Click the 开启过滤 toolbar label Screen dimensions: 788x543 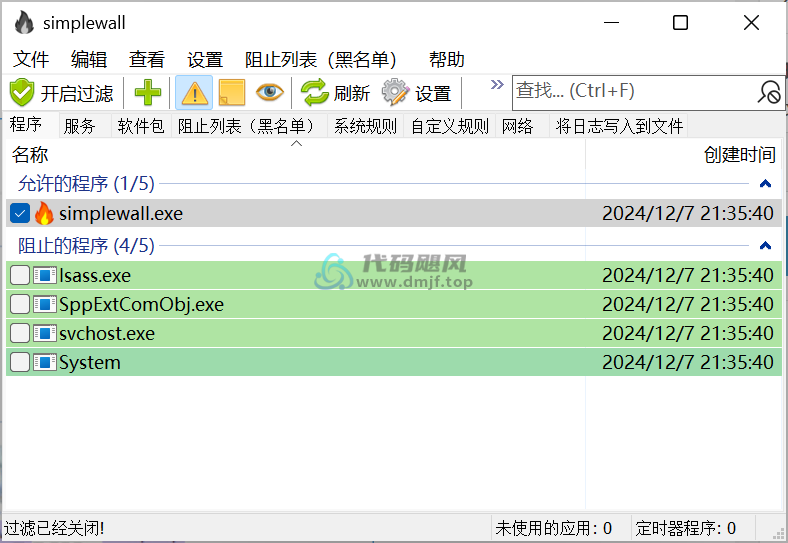(77, 94)
